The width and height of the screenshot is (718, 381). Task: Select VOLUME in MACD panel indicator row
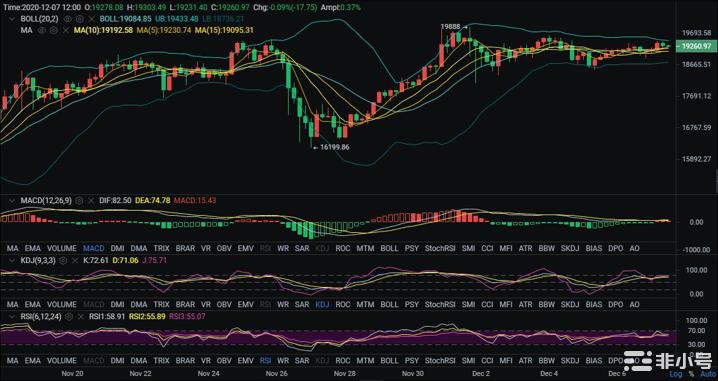[62, 249]
